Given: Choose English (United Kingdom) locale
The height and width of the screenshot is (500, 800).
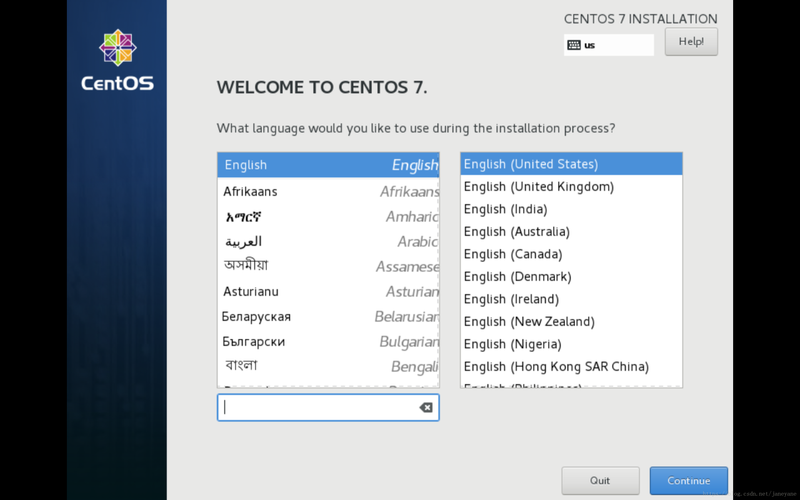Looking at the screenshot, I should tap(571, 186).
